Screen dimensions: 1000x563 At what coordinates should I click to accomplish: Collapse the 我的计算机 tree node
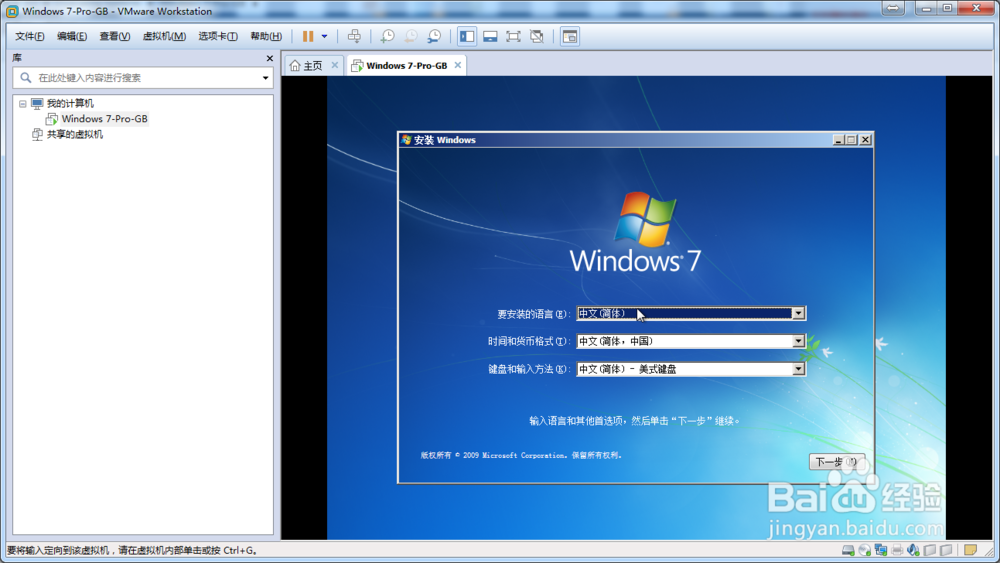(23, 103)
